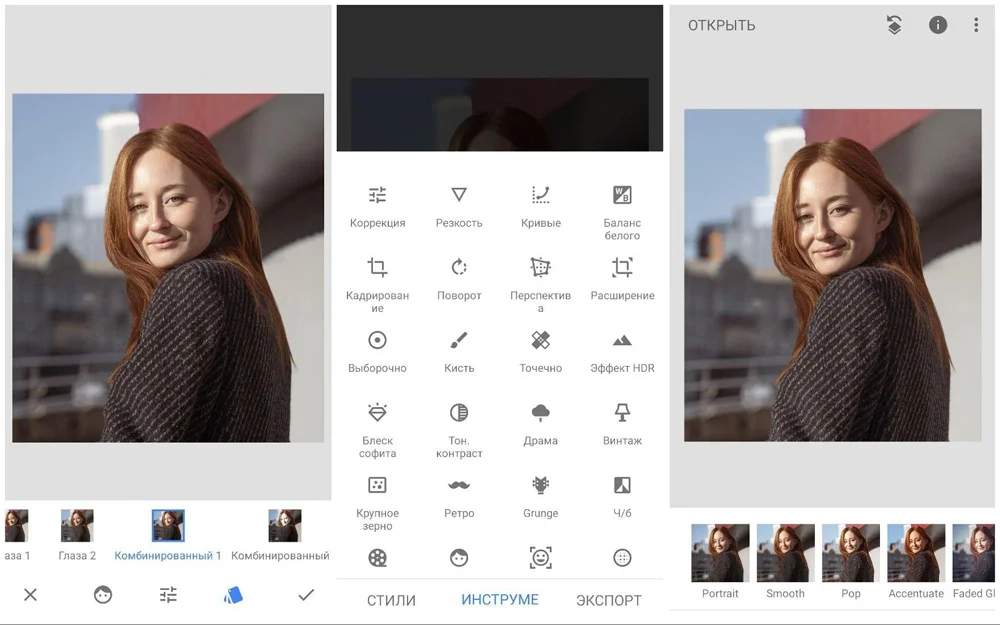Switch to the ЭКСПОРТ tab
This screenshot has height=625, width=1000.
point(608,600)
